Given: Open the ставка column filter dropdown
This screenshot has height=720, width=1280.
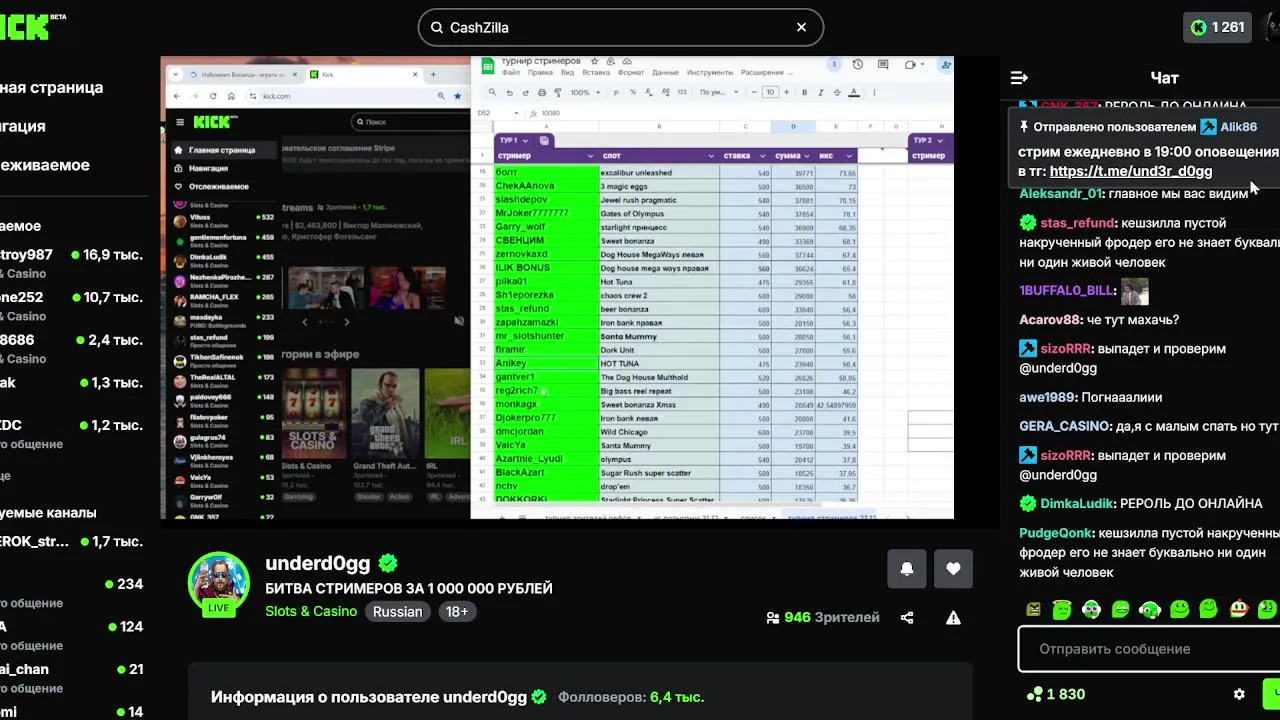Looking at the screenshot, I should (762, 156).
